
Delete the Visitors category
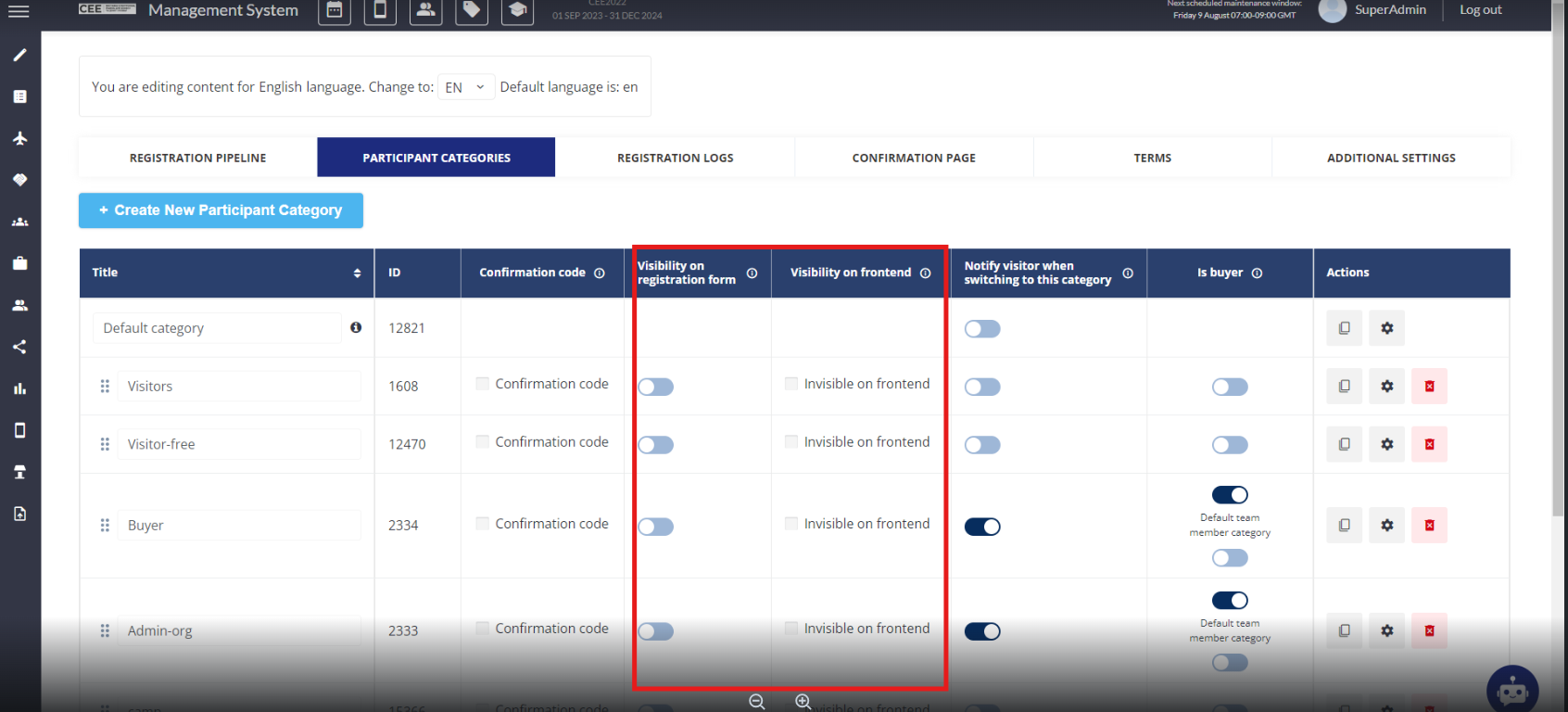tap(1429, 386)
